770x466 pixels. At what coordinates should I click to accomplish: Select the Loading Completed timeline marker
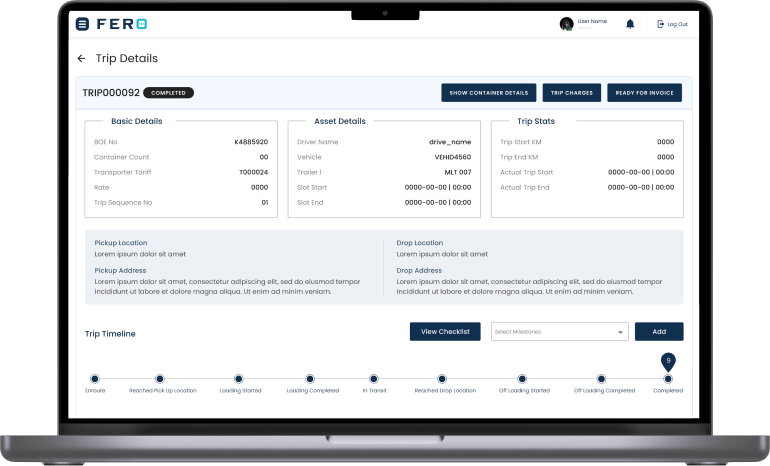point(310,379)
